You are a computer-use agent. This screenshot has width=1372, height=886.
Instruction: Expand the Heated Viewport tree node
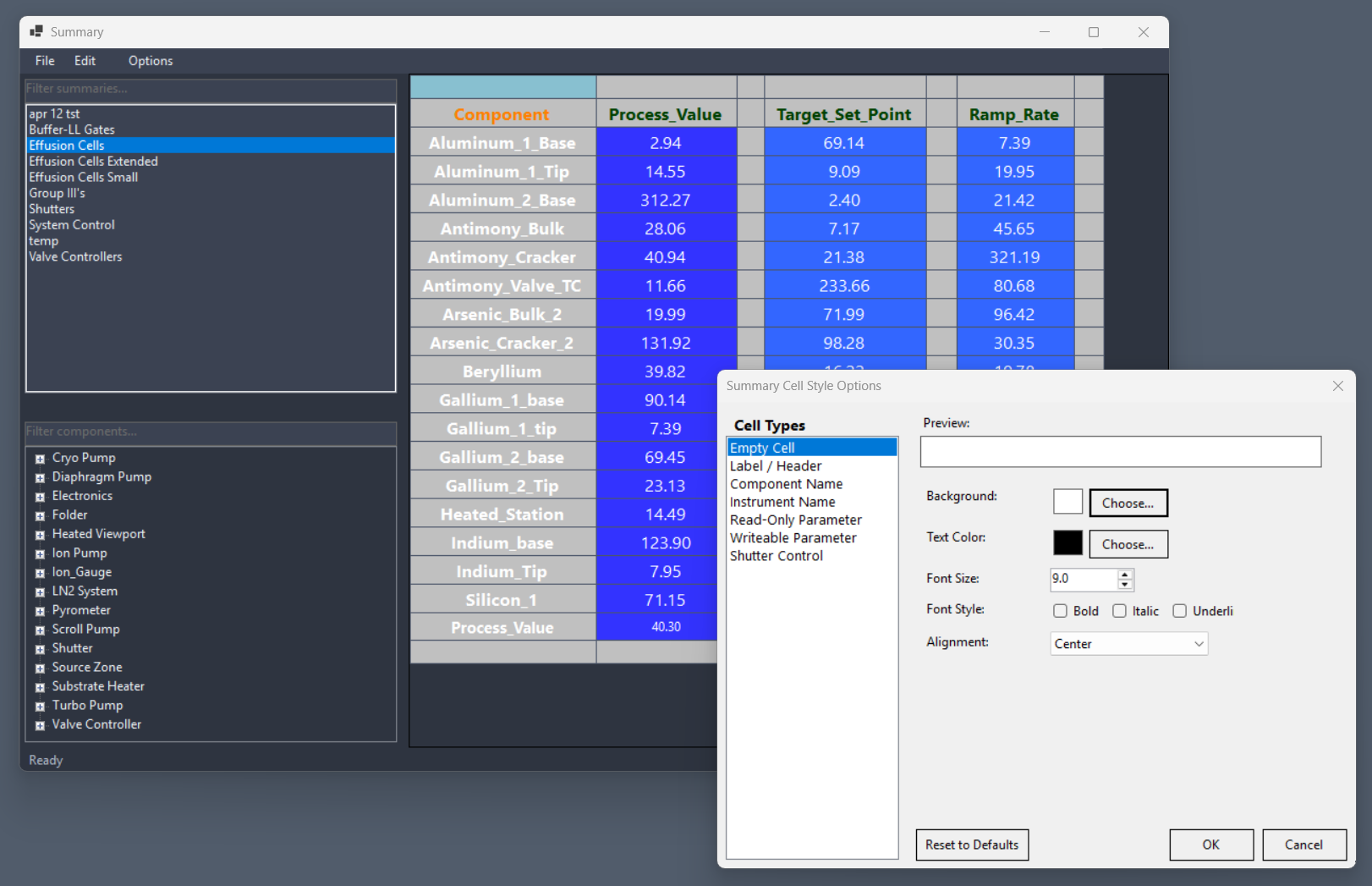pyautogui.click(x=40, y=535)
